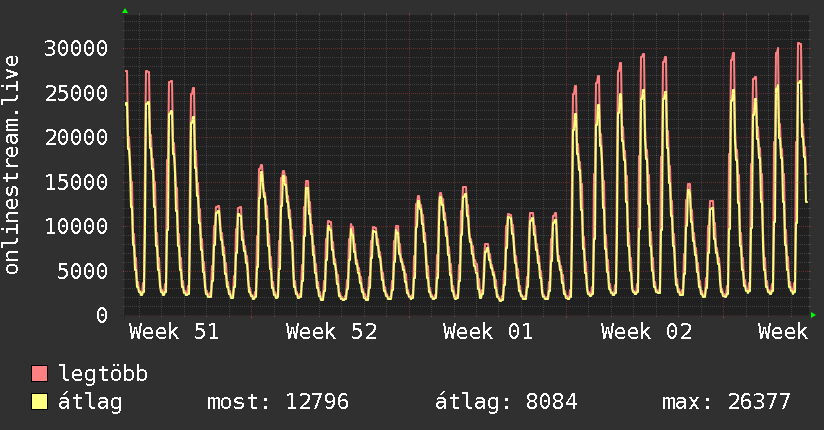824x430 pixels.
Task: Select the átlag legend label next to yellow swatch
Action: point(90,402)
